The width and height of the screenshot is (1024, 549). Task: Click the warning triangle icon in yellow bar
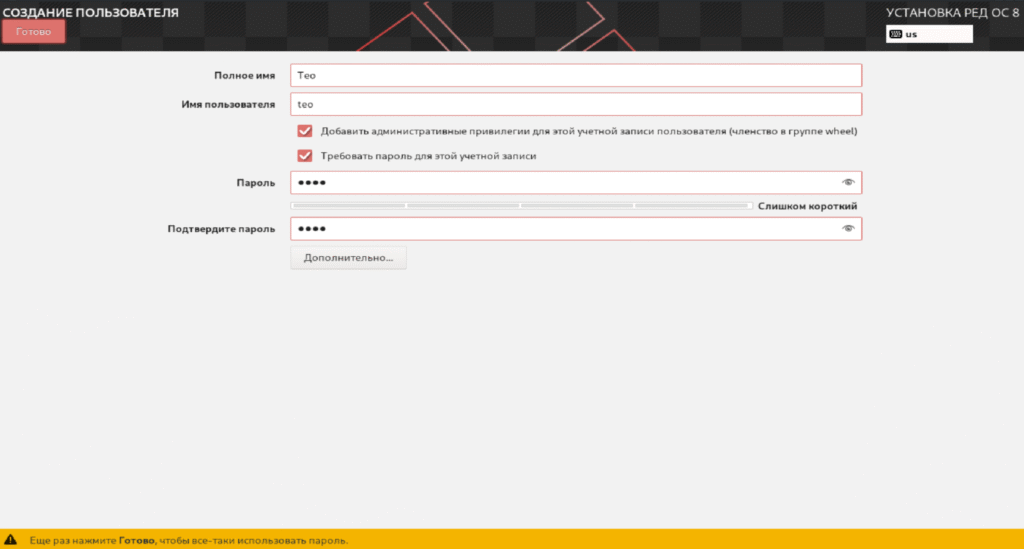point(10,540)
